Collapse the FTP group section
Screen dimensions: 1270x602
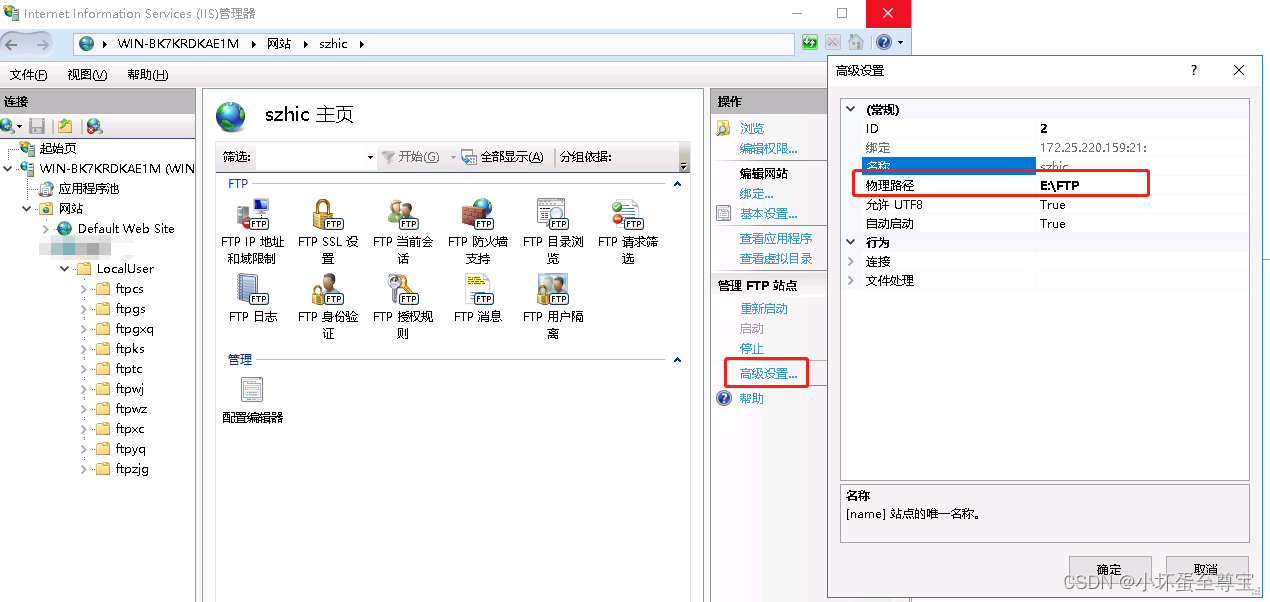[x=677, y=184]
